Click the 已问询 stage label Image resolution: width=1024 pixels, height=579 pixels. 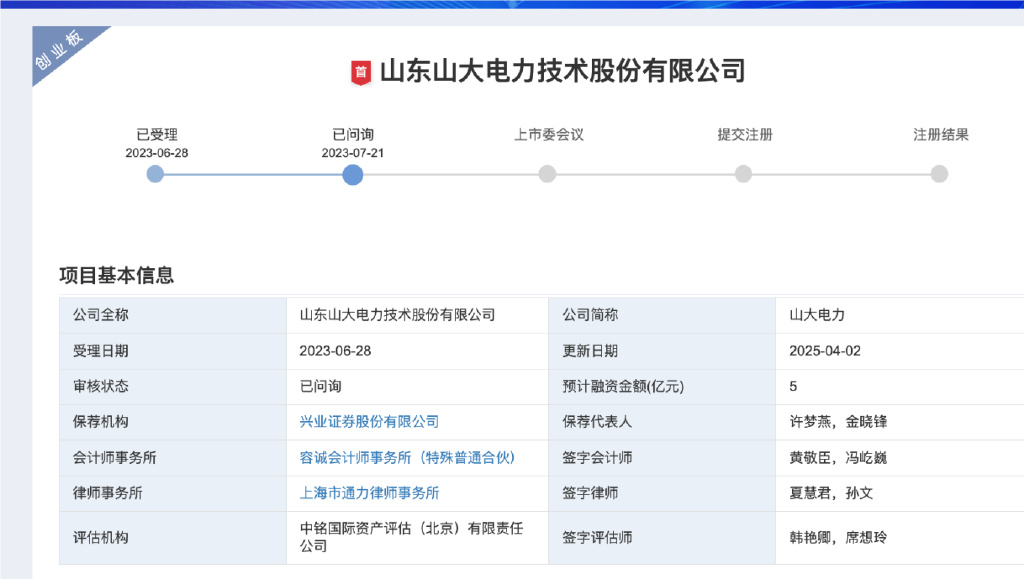353,134
